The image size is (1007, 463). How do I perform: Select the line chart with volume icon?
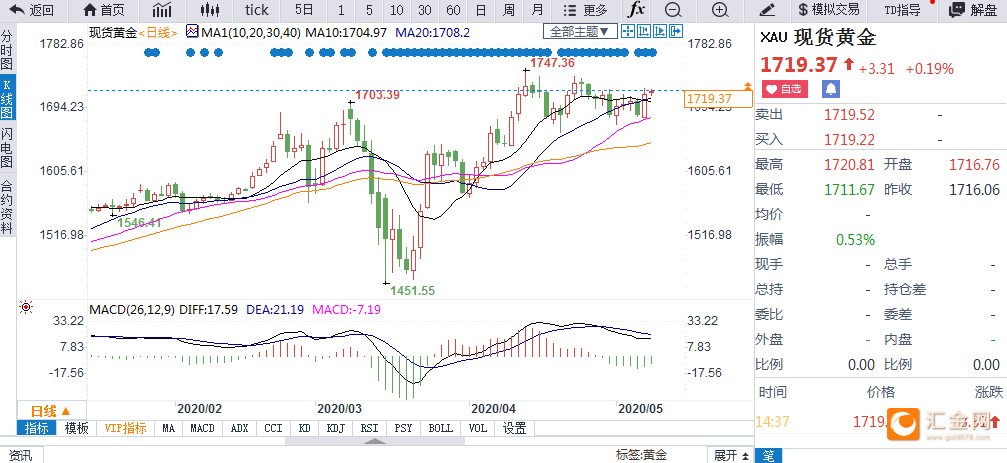pos(162,10)
